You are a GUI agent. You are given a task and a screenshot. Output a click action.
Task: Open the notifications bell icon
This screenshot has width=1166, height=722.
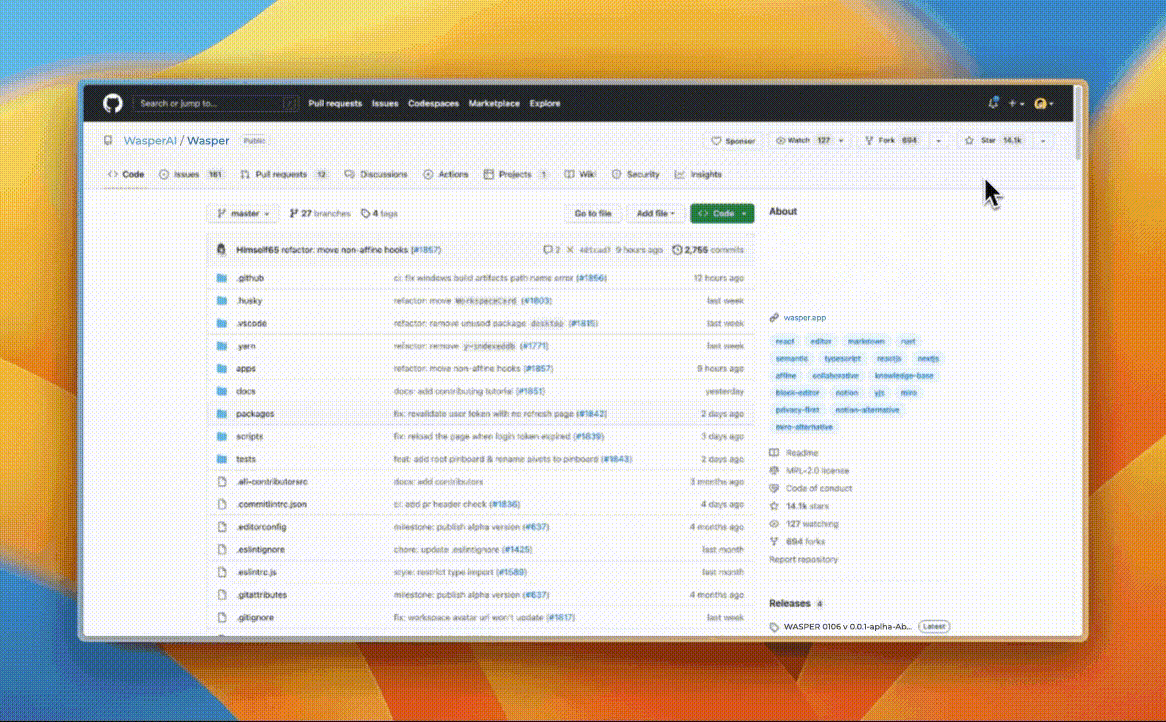click(x=993, y=103)
